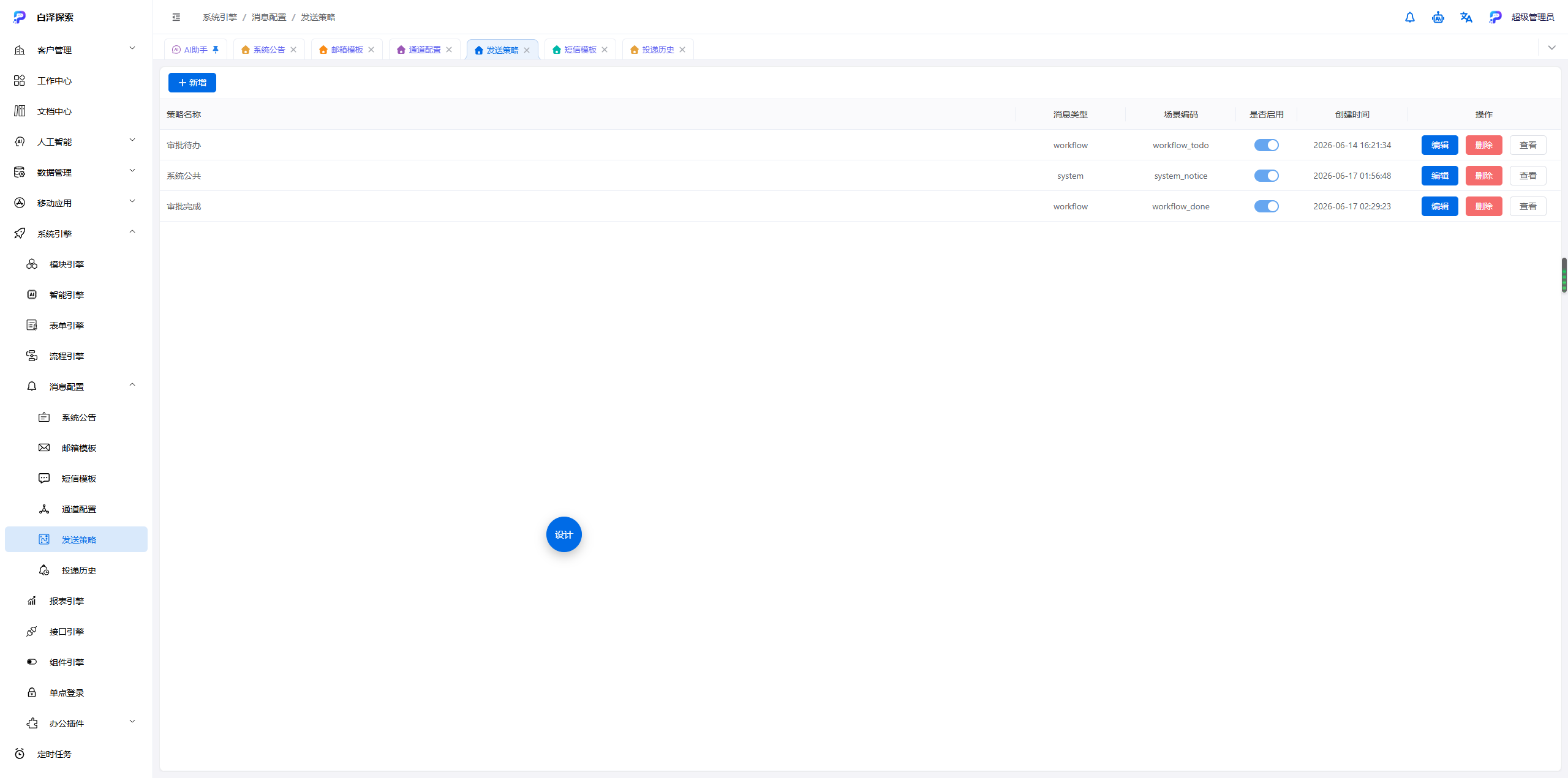This screenshot has height=778, width=1568.
Task: Open the language translation icon
Action: pos(1466,17)
